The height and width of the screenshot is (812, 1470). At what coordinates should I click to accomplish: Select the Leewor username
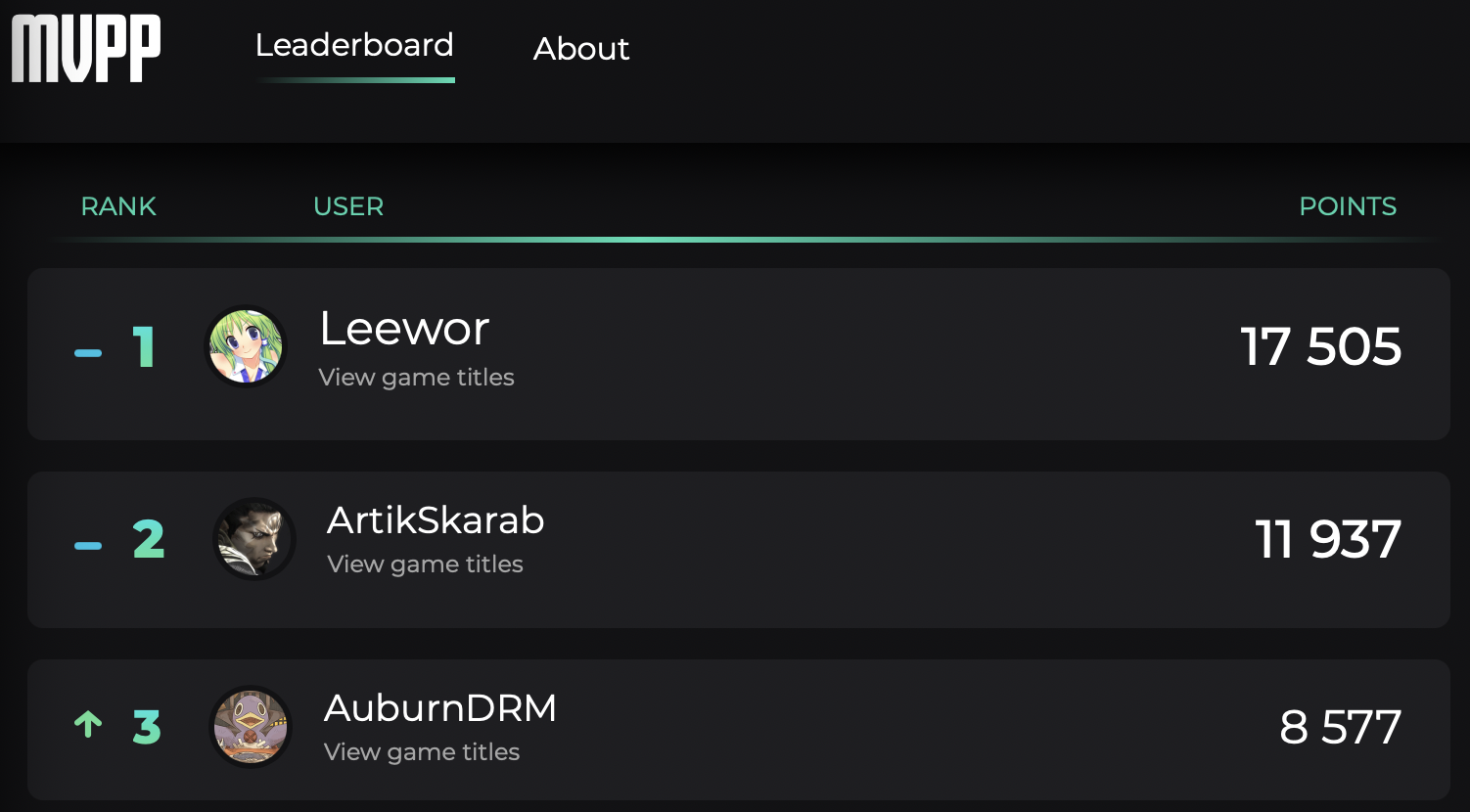coord(404,329)
